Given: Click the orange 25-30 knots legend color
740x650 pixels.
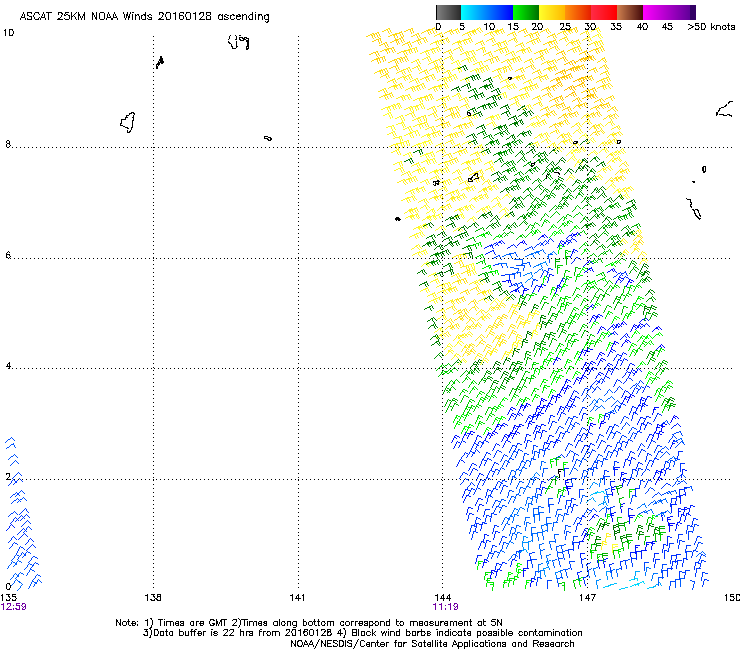Looking at the screenshot, I should click(x=578, y=12).
